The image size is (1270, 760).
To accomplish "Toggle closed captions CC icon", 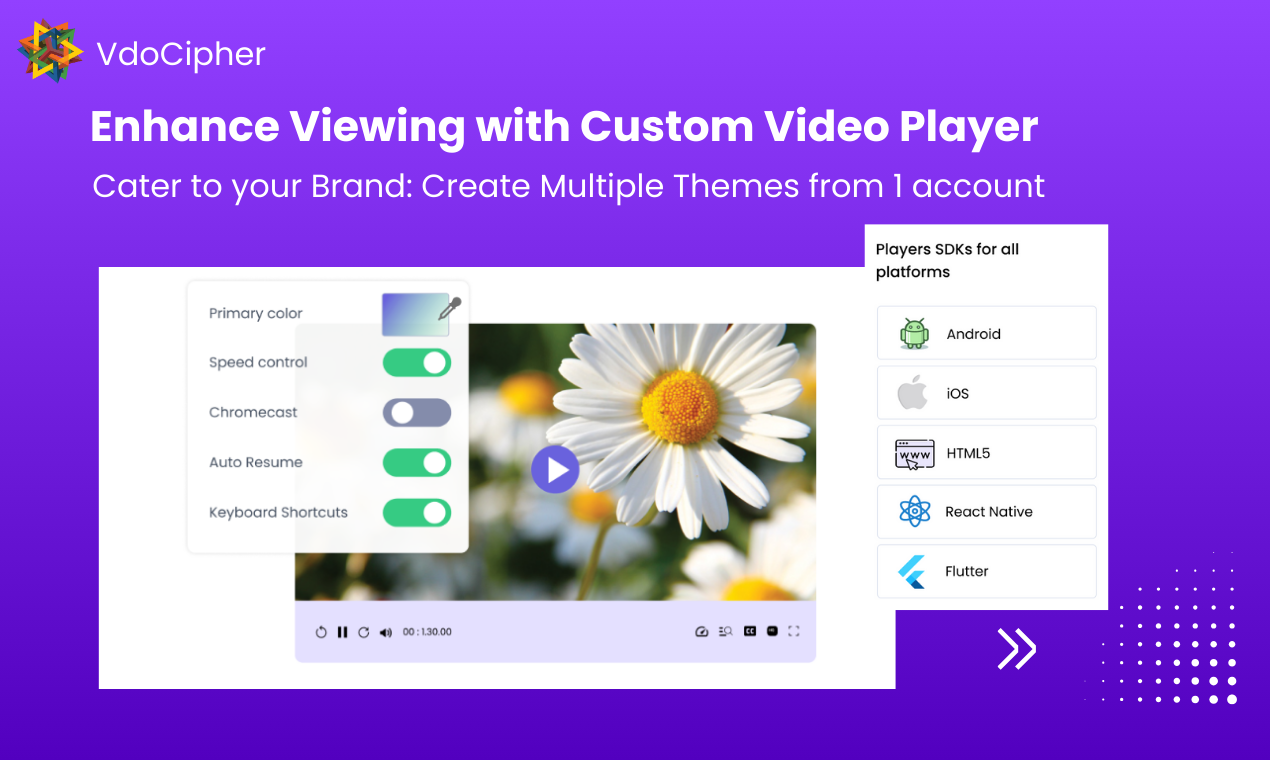I will [x=750, y=631].
